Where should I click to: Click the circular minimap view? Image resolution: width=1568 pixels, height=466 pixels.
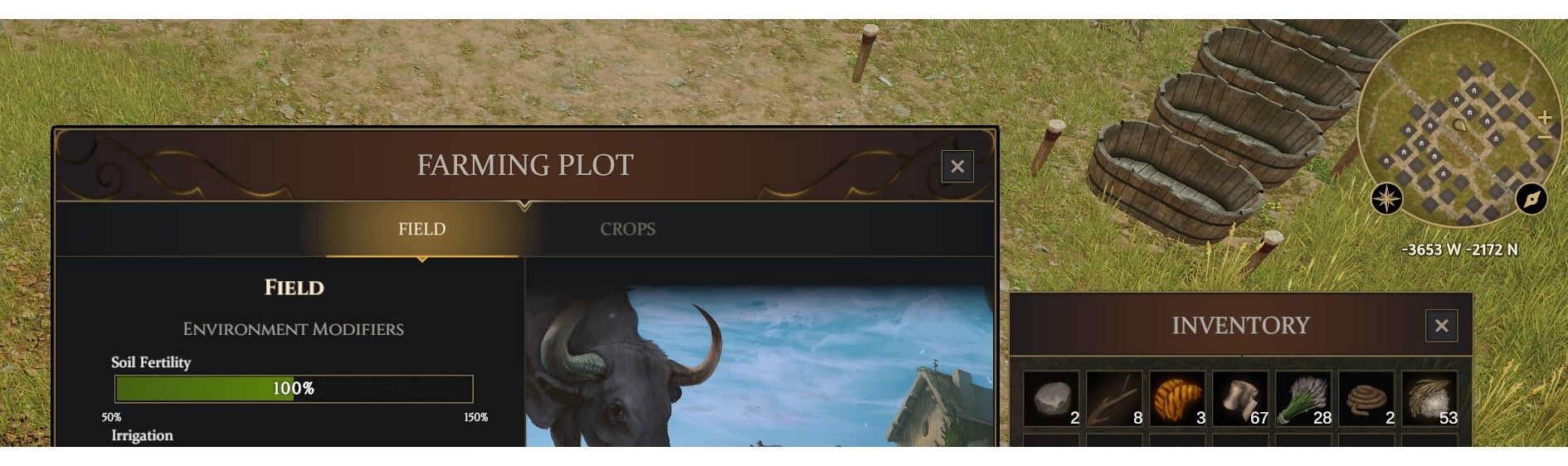[x=1459, y=124]
